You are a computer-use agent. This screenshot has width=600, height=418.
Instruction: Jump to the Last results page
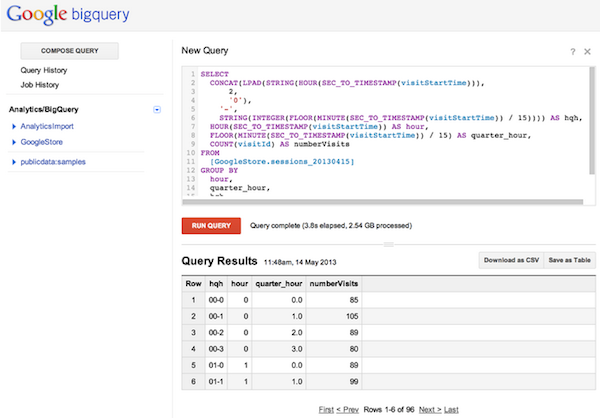click(451, 410)
